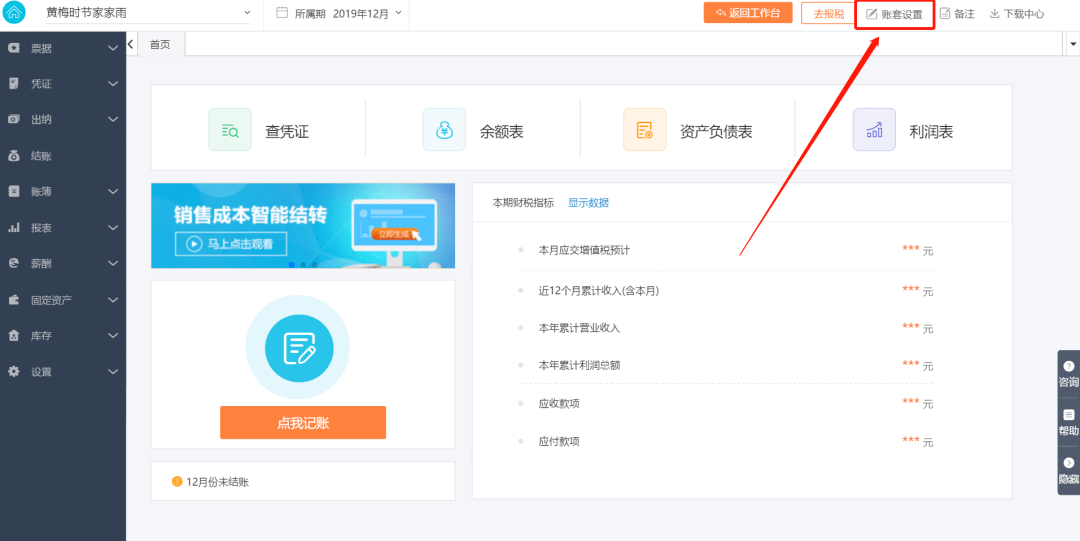
Task: Open 帮助 help icon on right panel
Action: [1069, 422]
